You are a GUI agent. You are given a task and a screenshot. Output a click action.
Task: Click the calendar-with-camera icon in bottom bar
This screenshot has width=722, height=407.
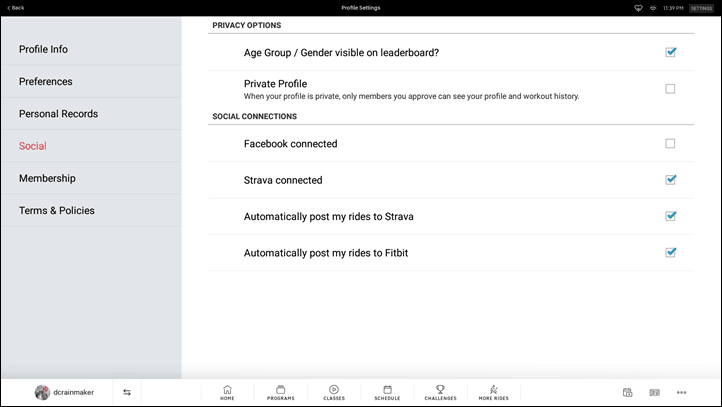point(628,392)
